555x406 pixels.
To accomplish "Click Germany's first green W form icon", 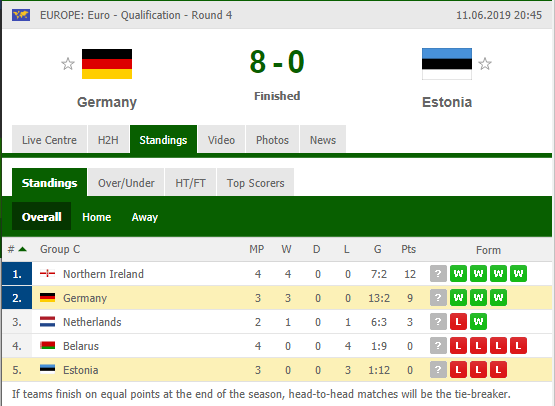I will point(458,298).
